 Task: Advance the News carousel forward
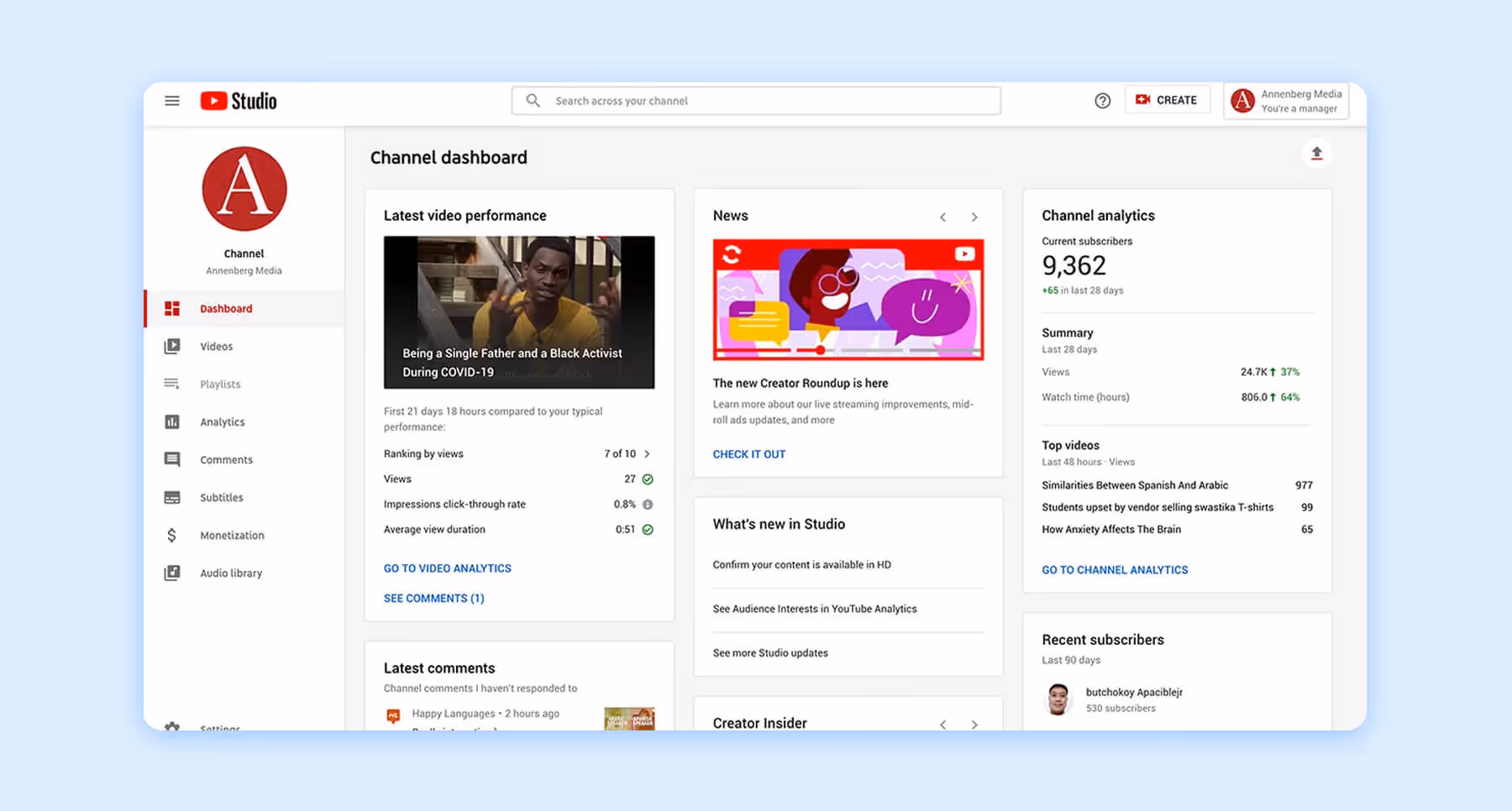pyautogui.click(x=974, y=216)
